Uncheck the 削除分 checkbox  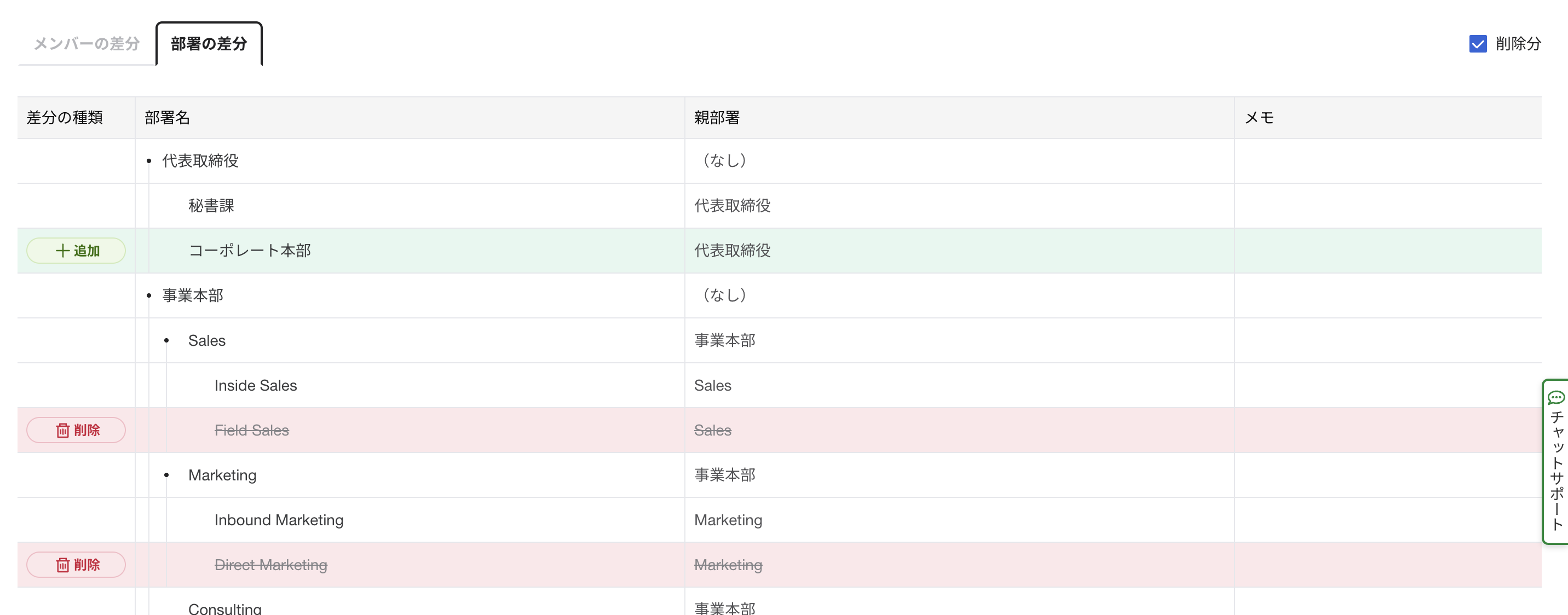(1478, 44)
